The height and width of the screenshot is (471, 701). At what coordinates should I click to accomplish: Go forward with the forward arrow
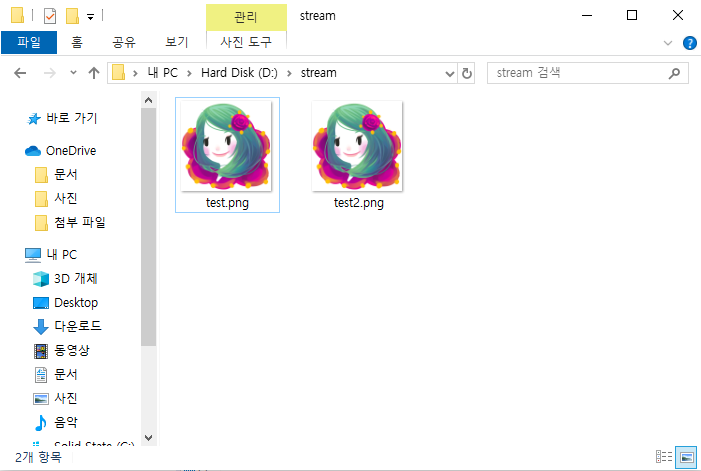(50, 73)
